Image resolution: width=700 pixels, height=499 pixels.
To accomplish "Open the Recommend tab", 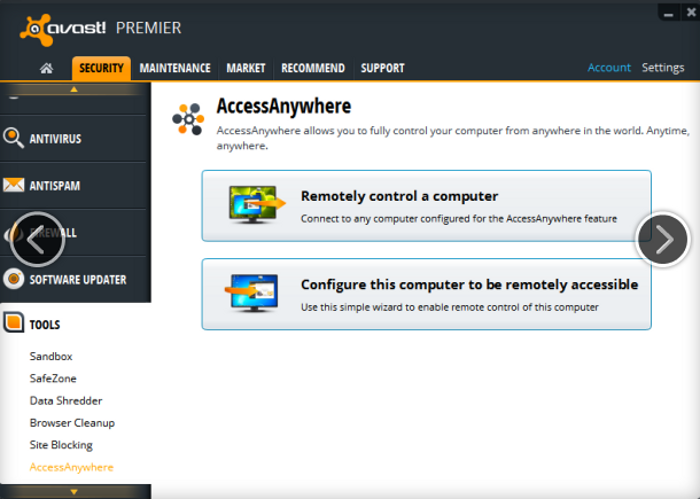I will click(313, 68).
